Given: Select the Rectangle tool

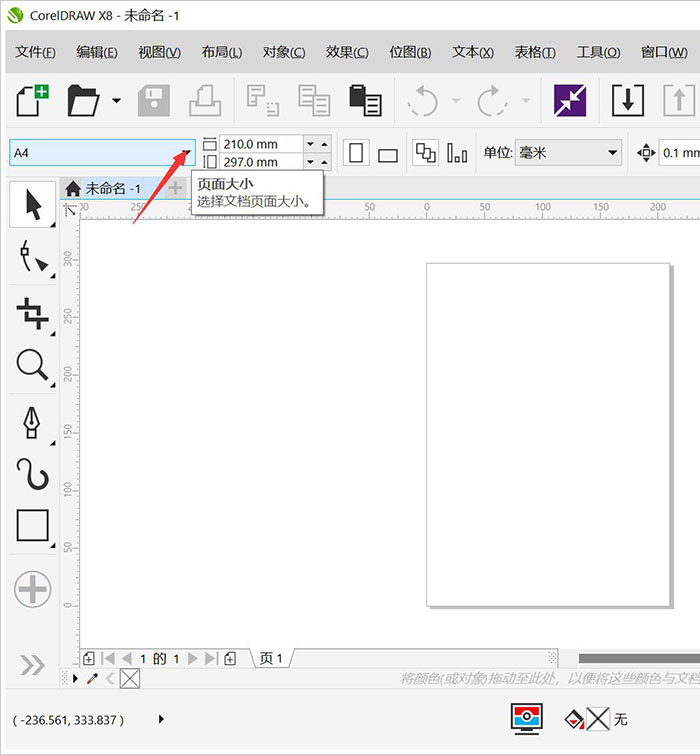Looking at the screenshot, I should tap(33, 526).
